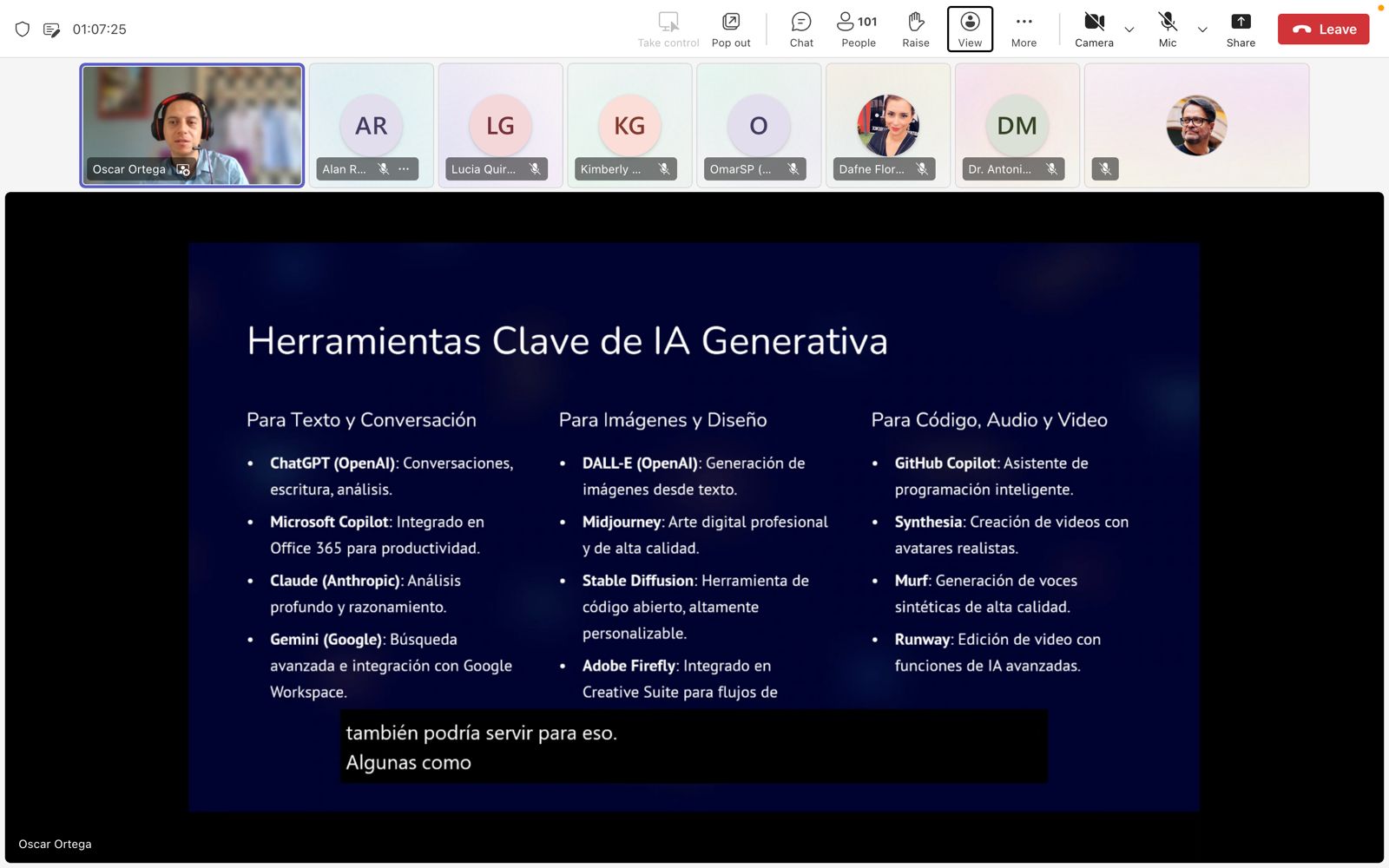Click the Adobe Firefly bullet text

coord(680,679)
